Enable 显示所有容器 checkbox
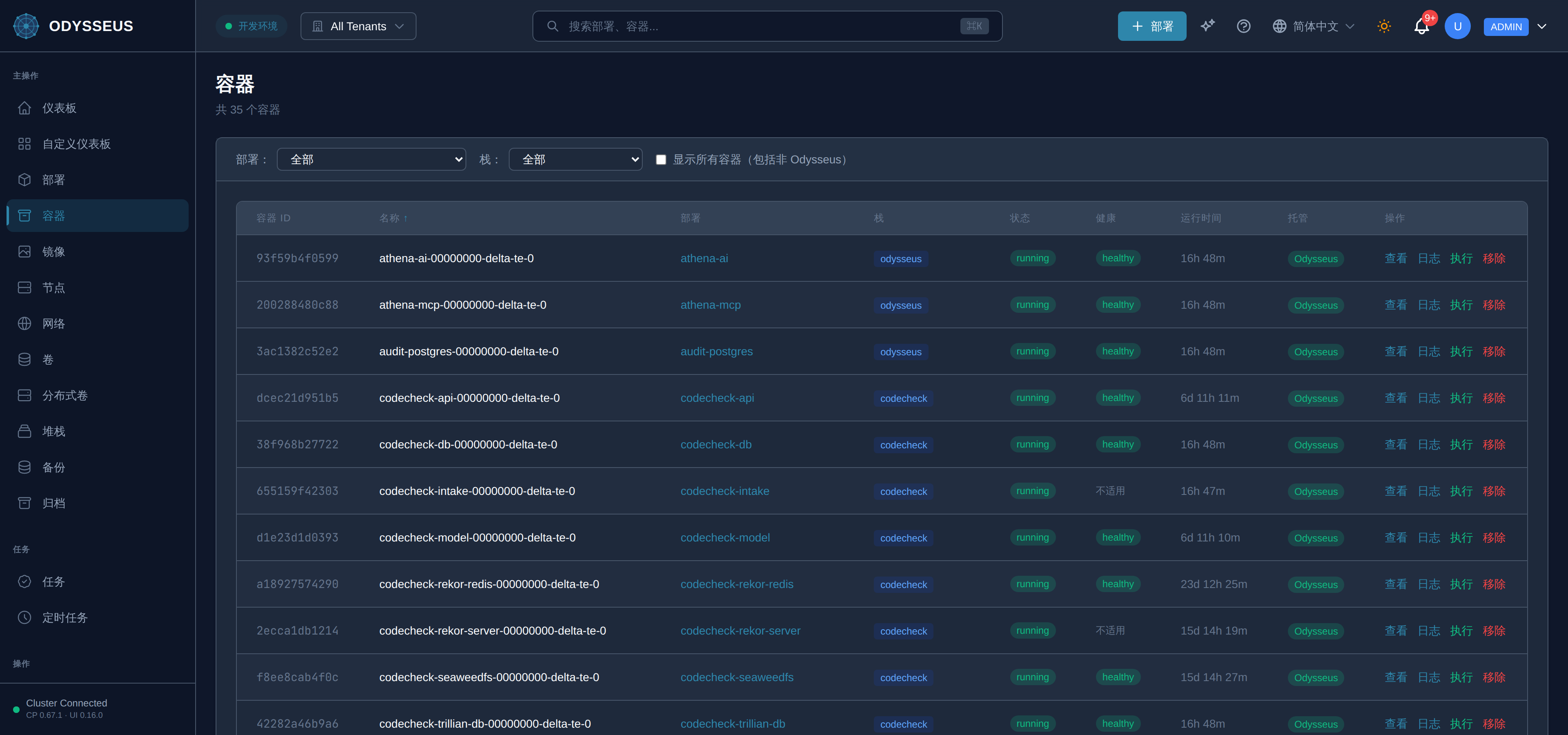 pos(660,159)
